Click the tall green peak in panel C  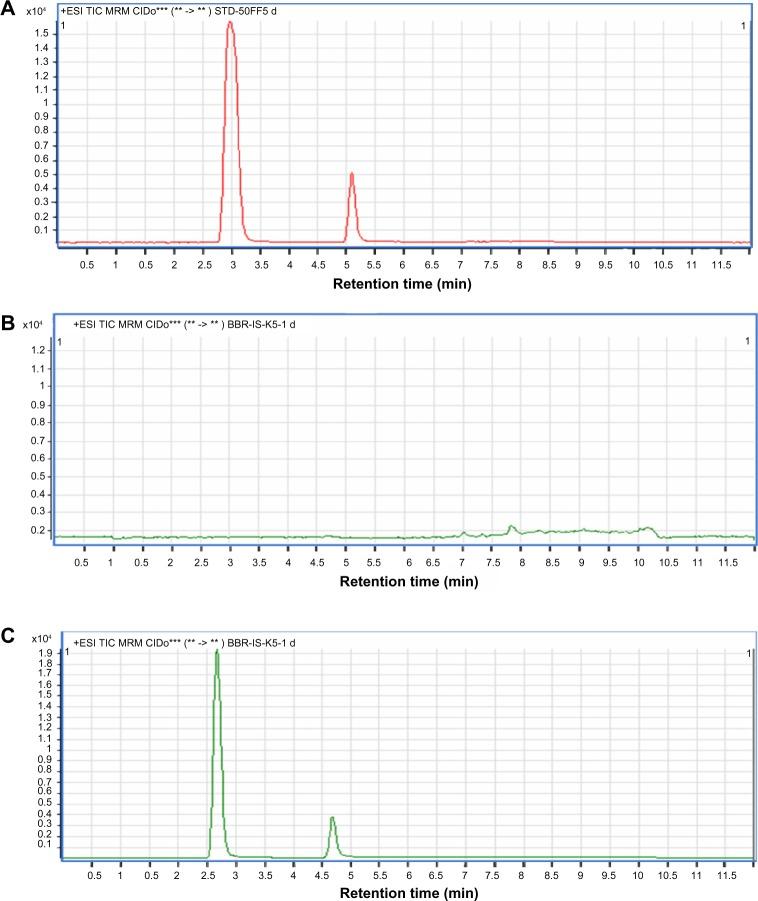coord(217,754)
